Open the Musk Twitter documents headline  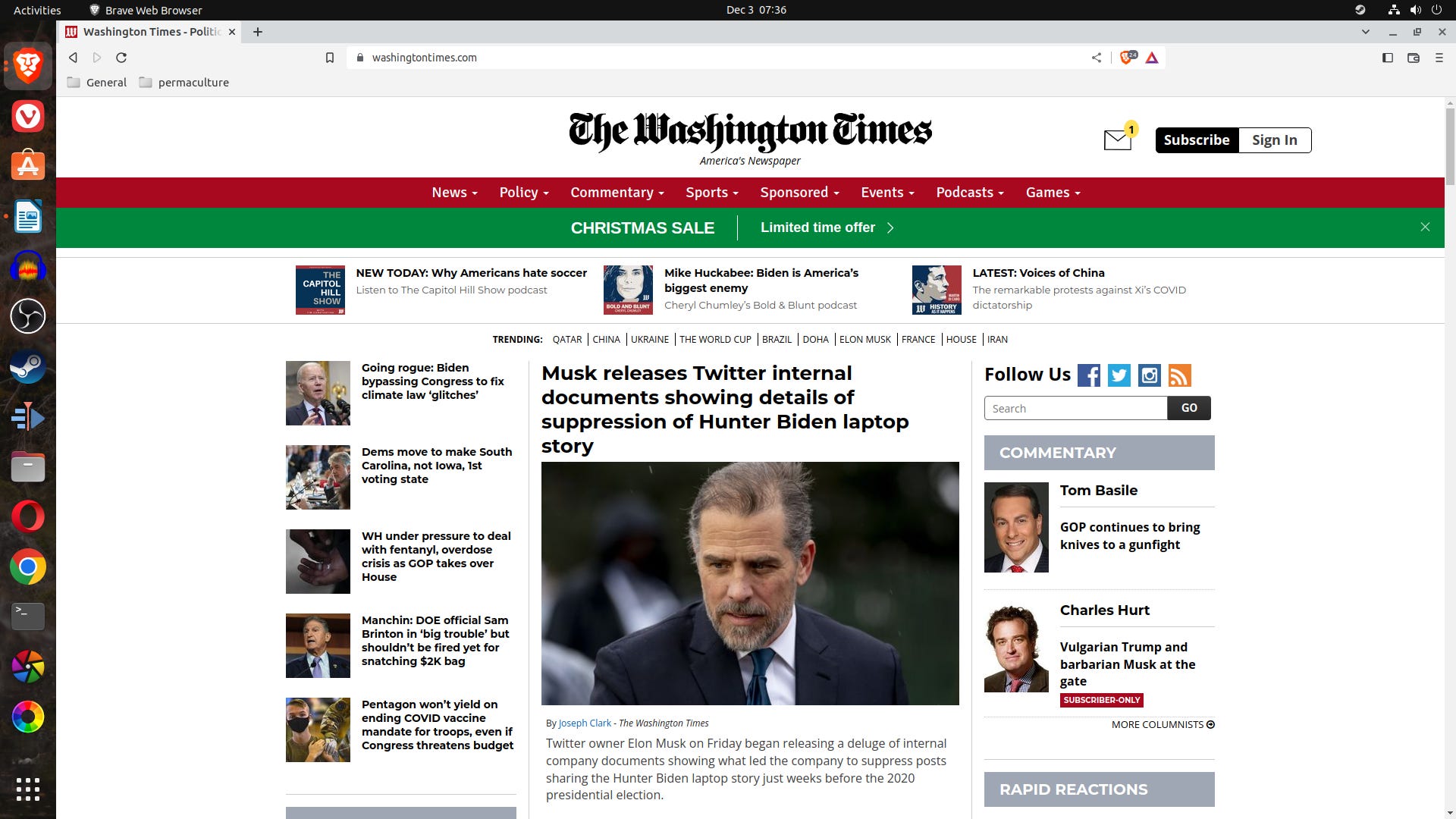[x=725, y=409]
